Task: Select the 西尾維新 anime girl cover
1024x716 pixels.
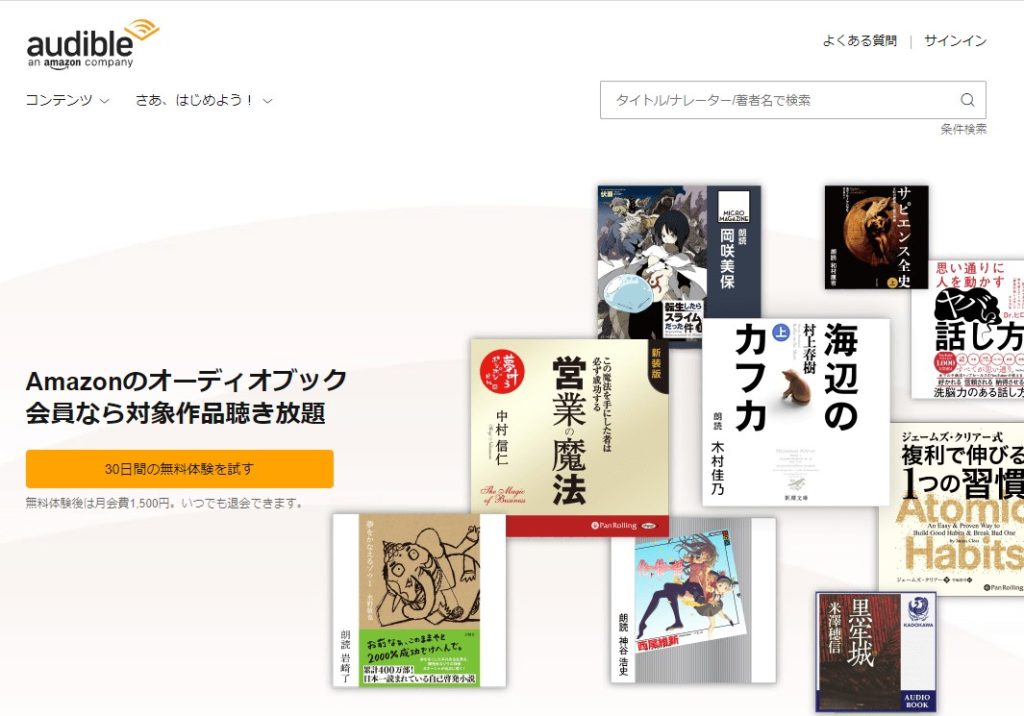Action: (x=693, y=600)
